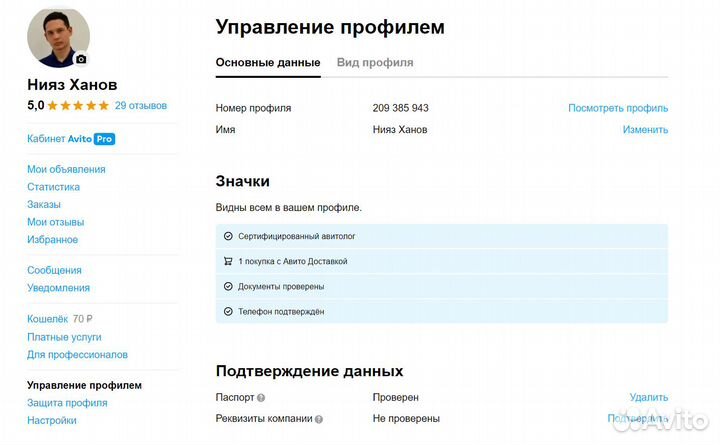720x445 pixels.
Task: Click the Документы проверены badge row
Action: point(442,287)
